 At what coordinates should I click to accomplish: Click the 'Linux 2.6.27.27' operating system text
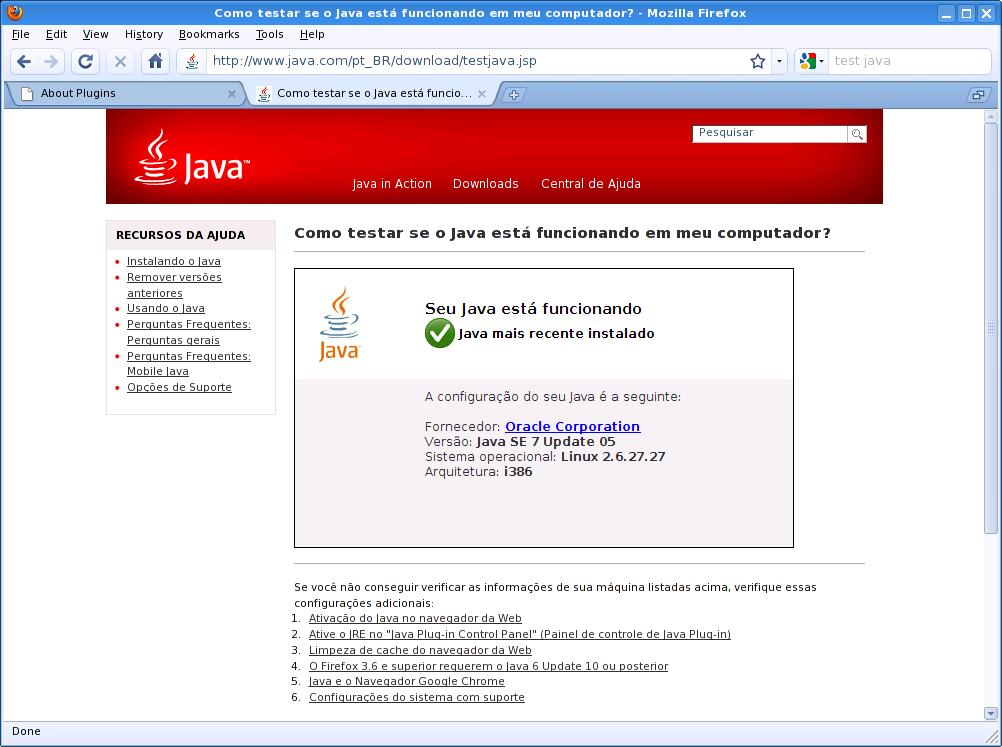click(x=613, y=456)
